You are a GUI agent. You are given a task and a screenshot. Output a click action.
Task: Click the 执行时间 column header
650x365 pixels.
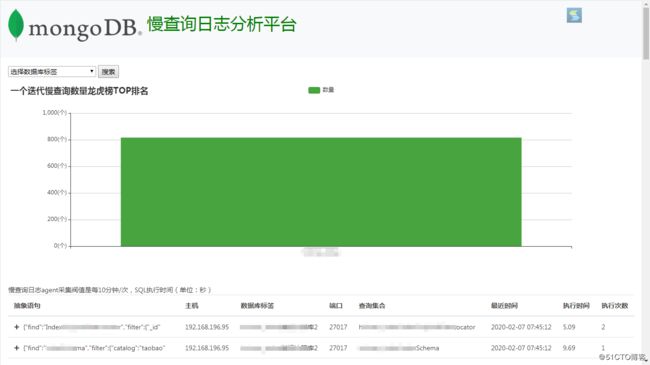pos(576,306)
